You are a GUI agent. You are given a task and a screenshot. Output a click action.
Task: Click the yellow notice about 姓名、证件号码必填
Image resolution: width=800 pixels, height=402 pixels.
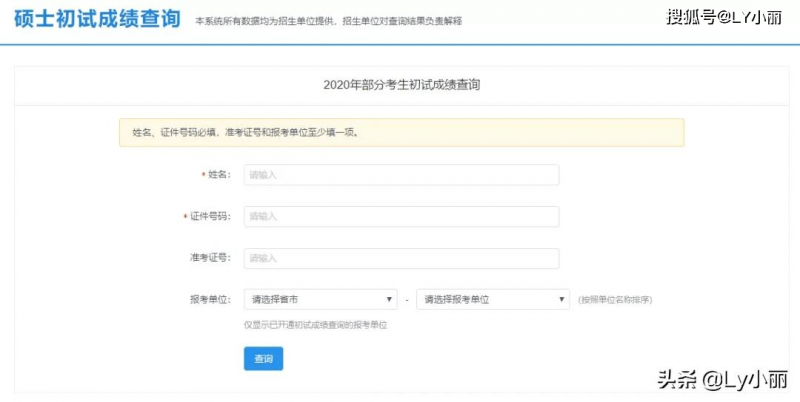(402, 133)
